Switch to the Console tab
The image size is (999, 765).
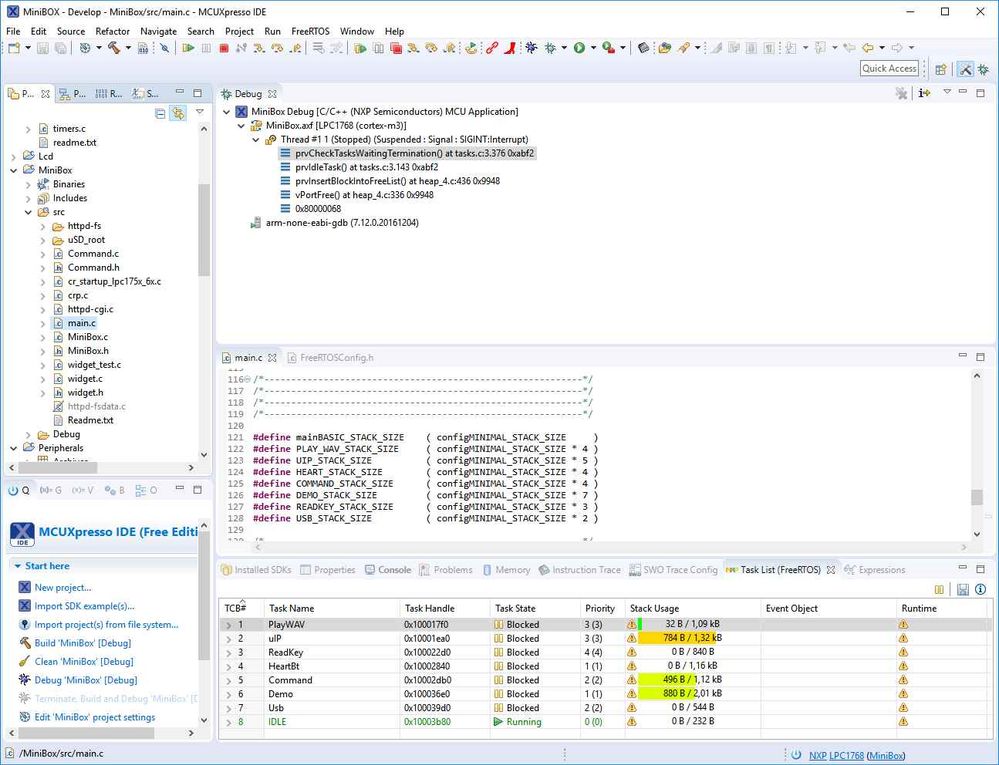coord(388,570)
